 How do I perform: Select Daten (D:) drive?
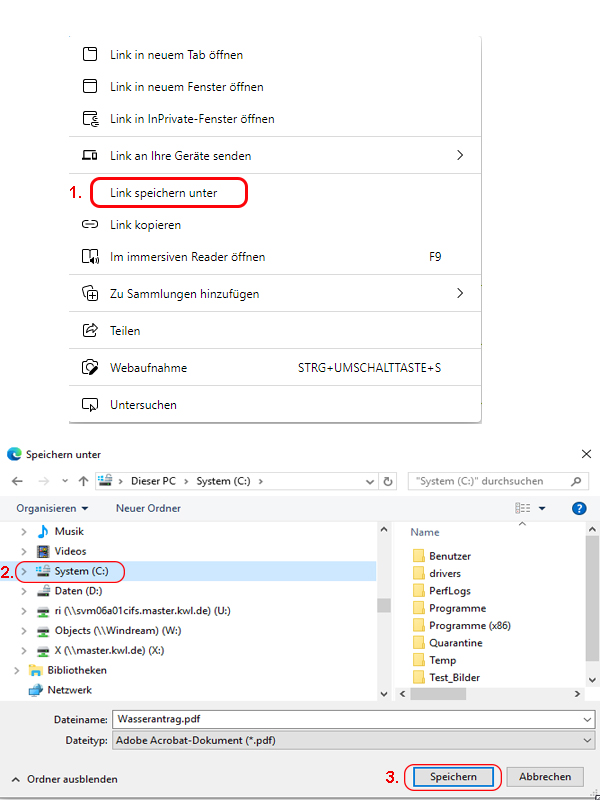coord(78,591)
